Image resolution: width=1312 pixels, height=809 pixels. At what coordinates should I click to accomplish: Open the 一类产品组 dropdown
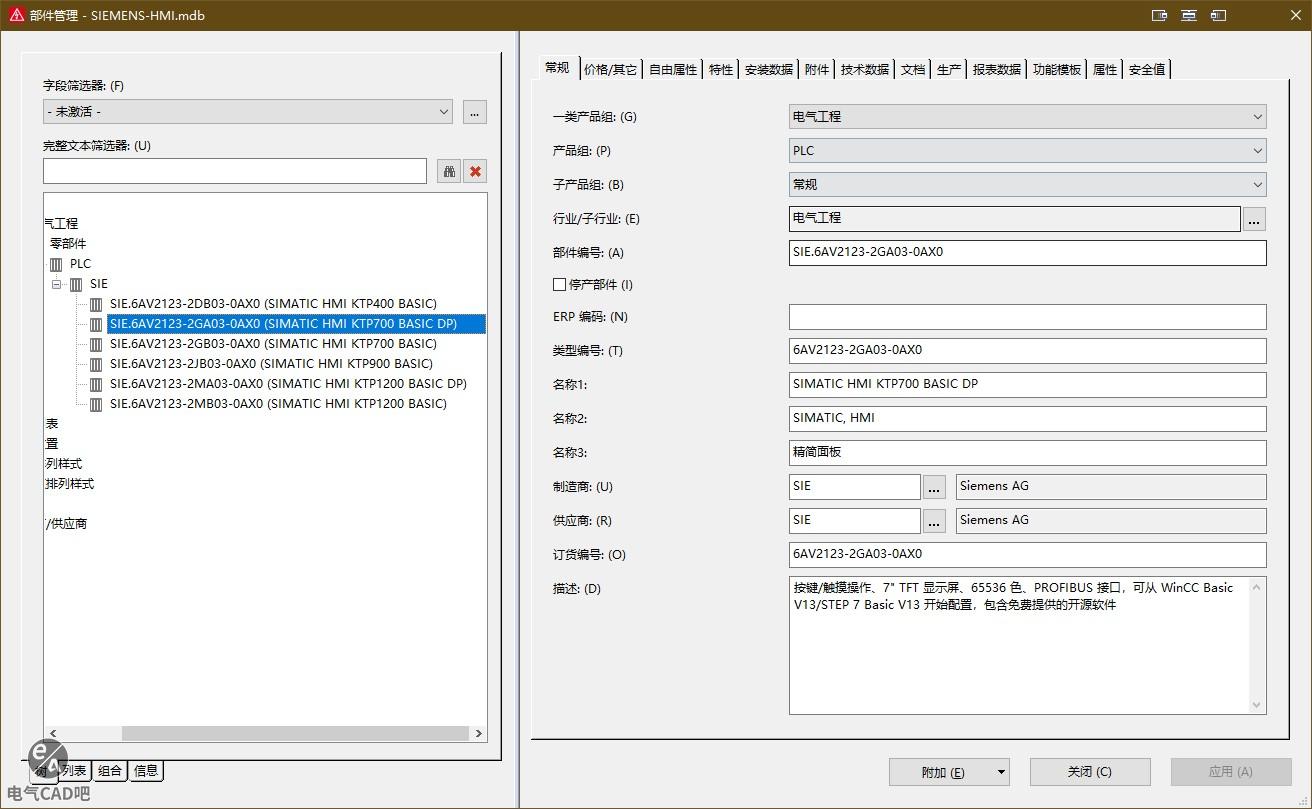pos(1258,117)
